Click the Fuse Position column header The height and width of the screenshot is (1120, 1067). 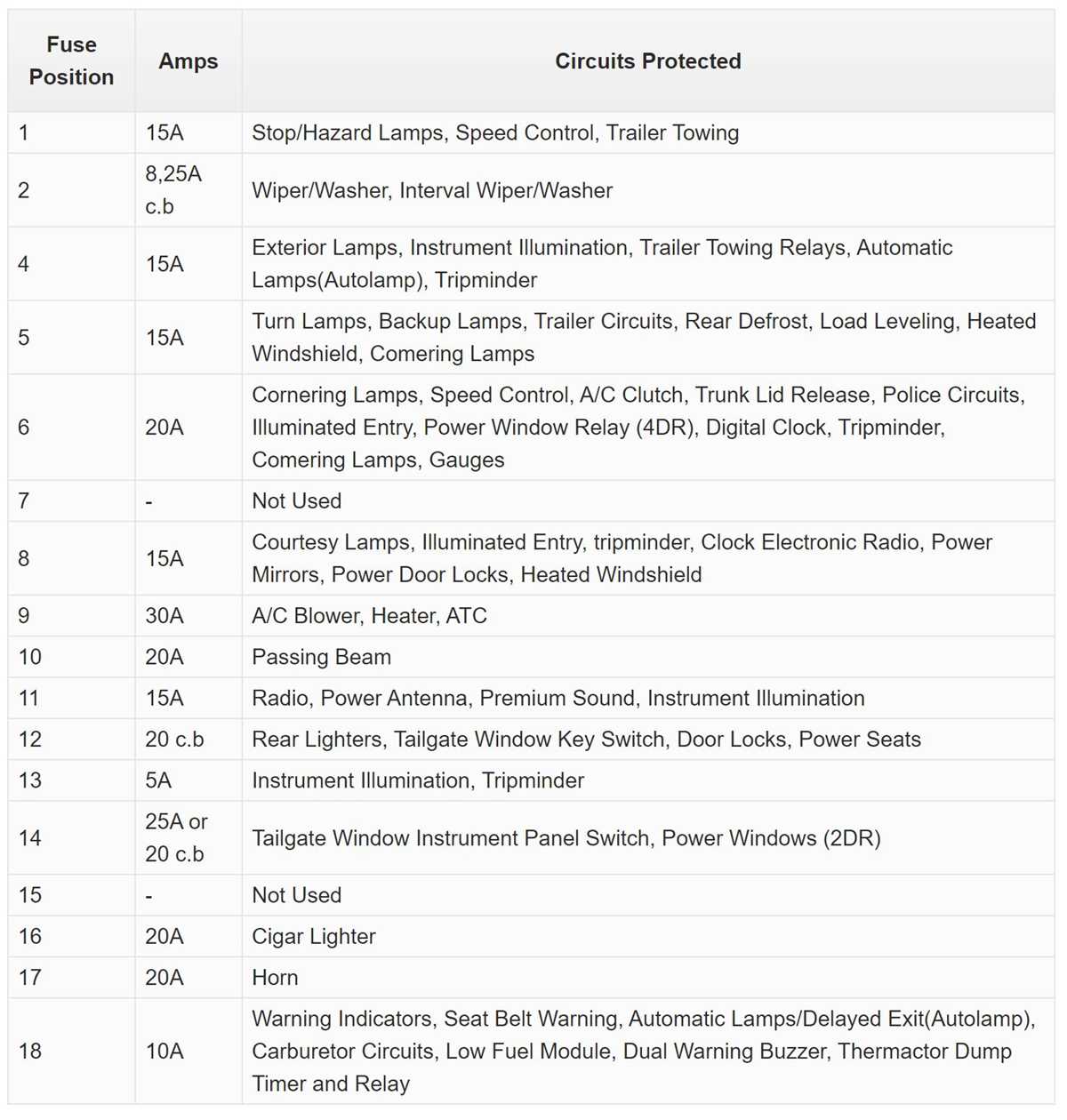tap(71, 60)
